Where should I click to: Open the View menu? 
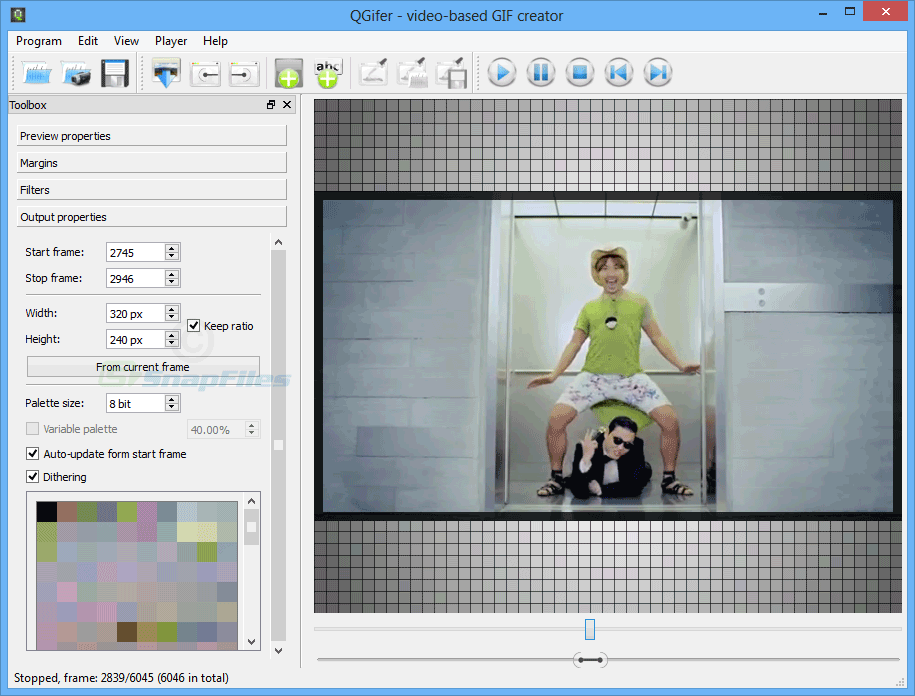tap(126, 41)
